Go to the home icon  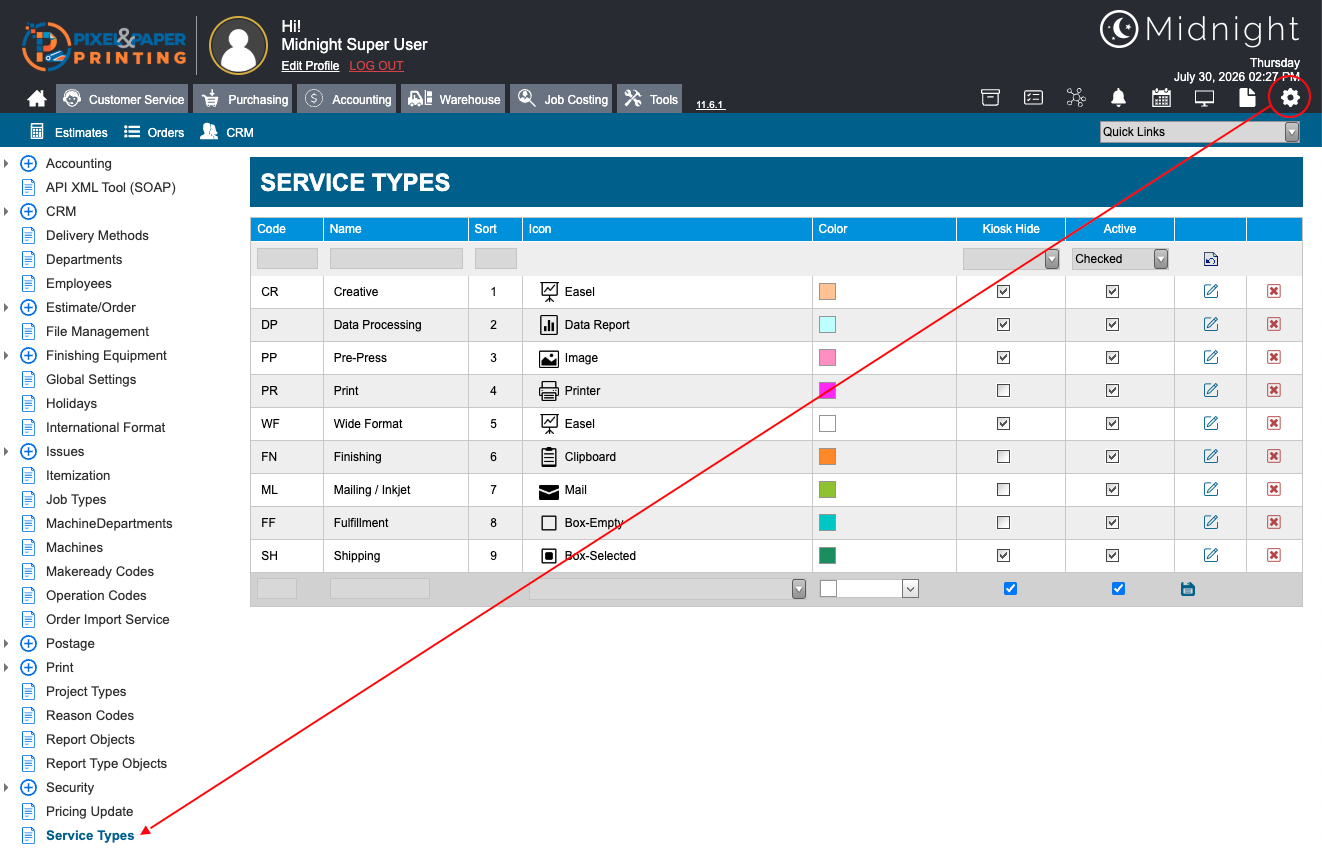click(x=37, y=99)
